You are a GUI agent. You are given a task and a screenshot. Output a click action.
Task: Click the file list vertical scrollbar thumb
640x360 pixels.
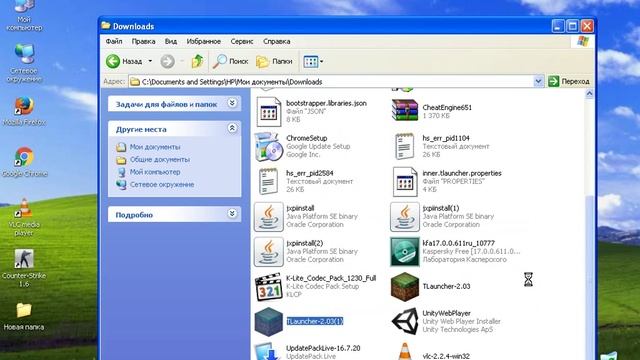[589, 278]
